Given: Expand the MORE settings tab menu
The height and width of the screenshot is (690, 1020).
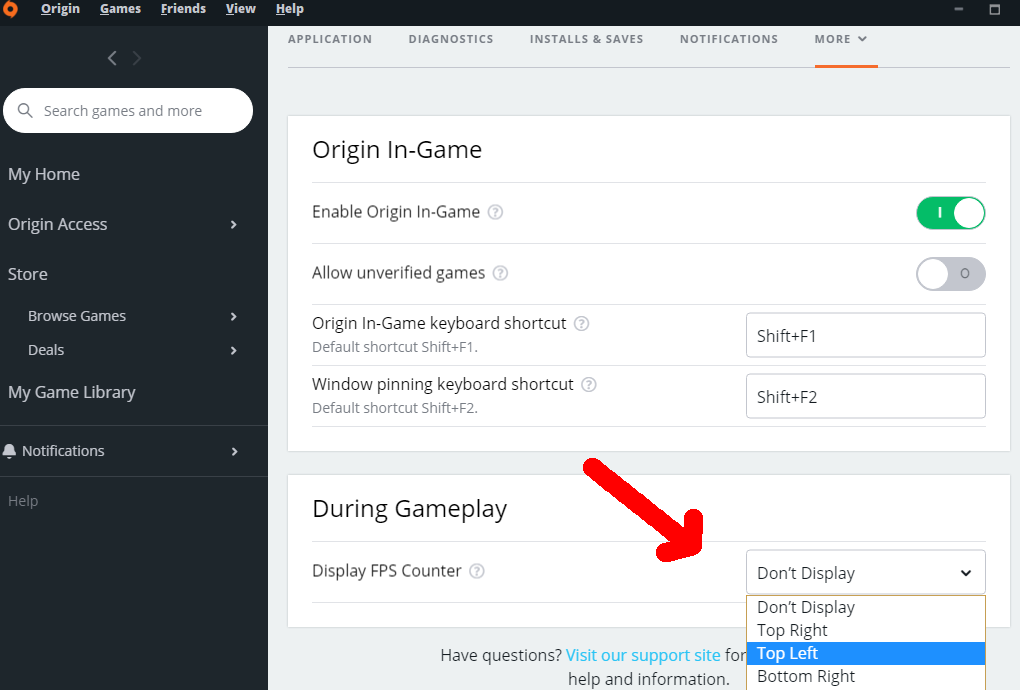Looking at the screenshot, I should click(x=840, y=39).
